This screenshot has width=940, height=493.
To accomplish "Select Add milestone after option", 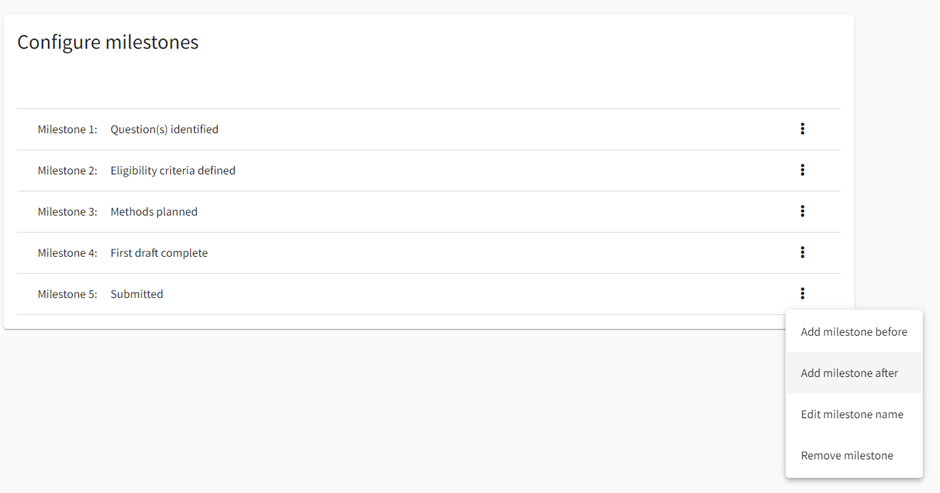I will [x=849, y=373].
